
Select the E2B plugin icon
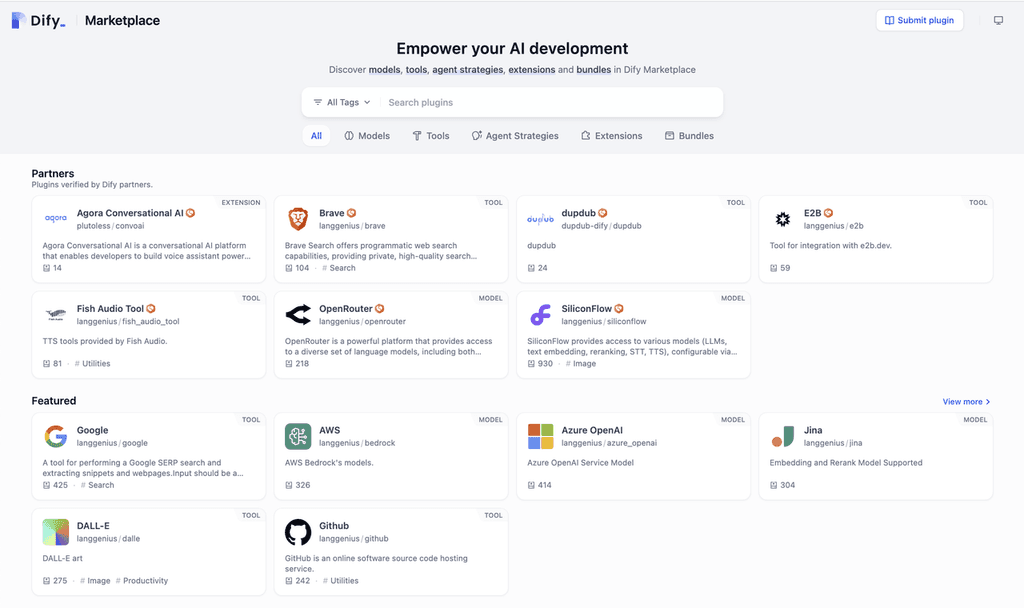point(783,218)
